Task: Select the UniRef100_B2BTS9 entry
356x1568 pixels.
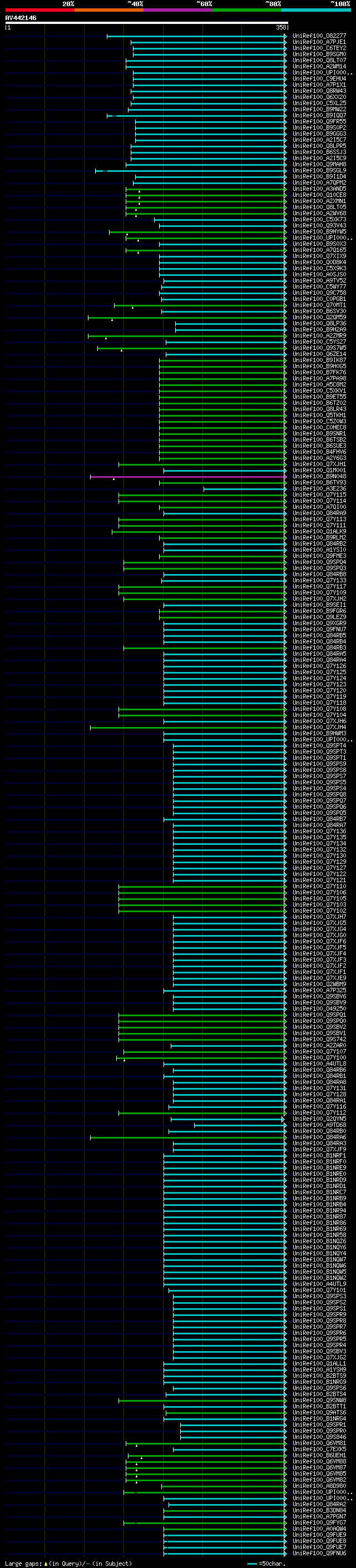Action: point(319,1376)
